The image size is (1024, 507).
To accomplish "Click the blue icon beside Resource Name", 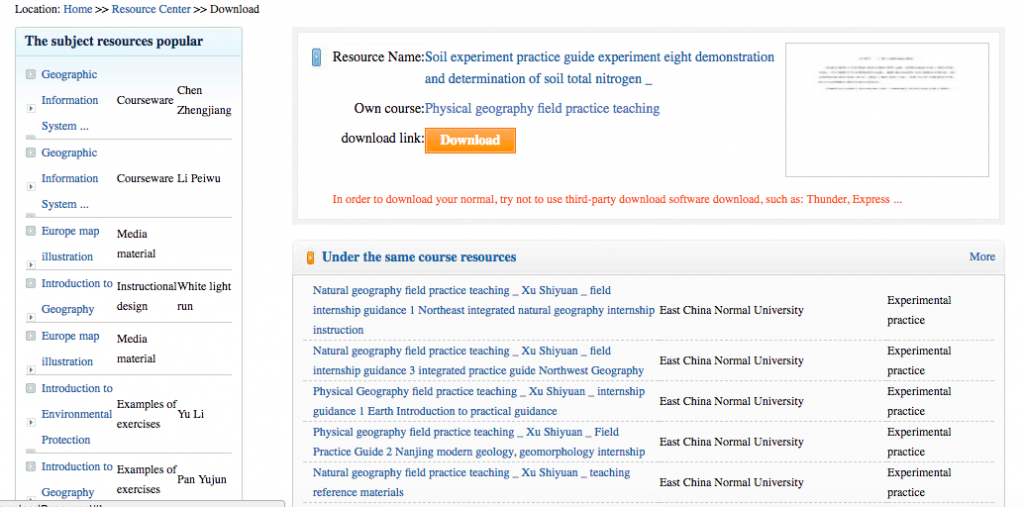I will coord(317,57).
